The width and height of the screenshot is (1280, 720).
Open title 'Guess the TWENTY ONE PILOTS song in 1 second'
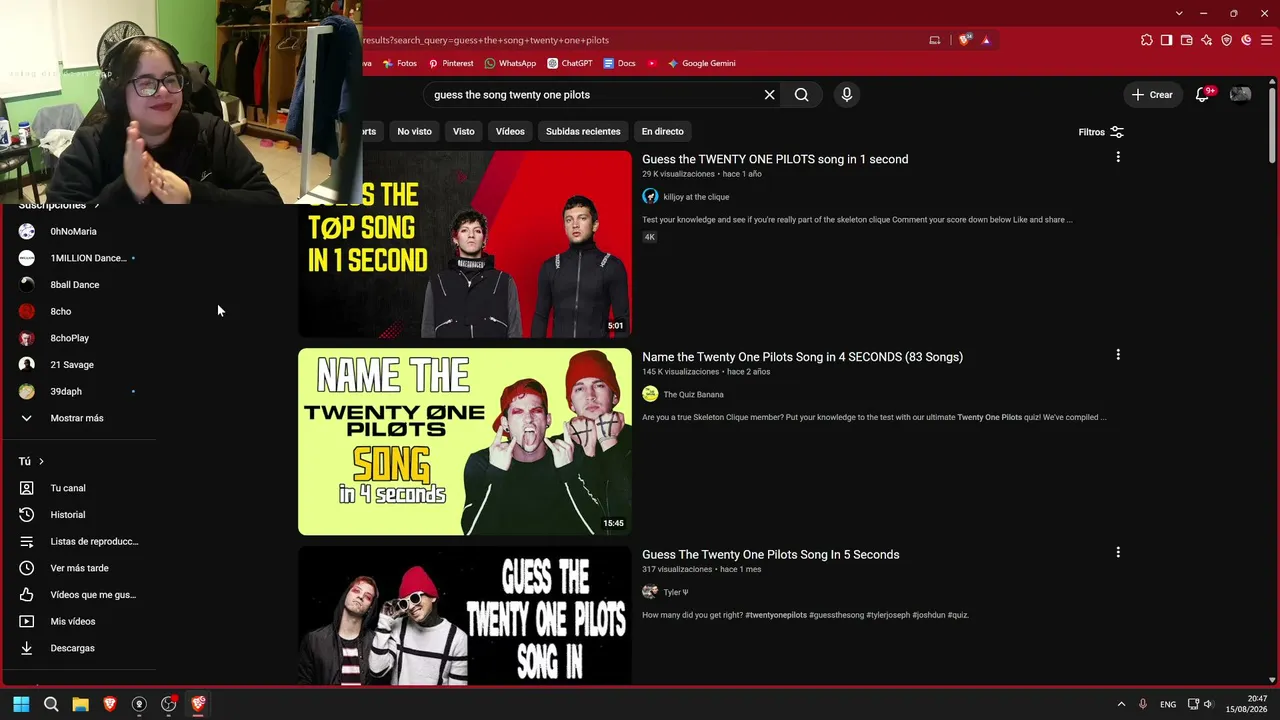(x=775, y=159)
